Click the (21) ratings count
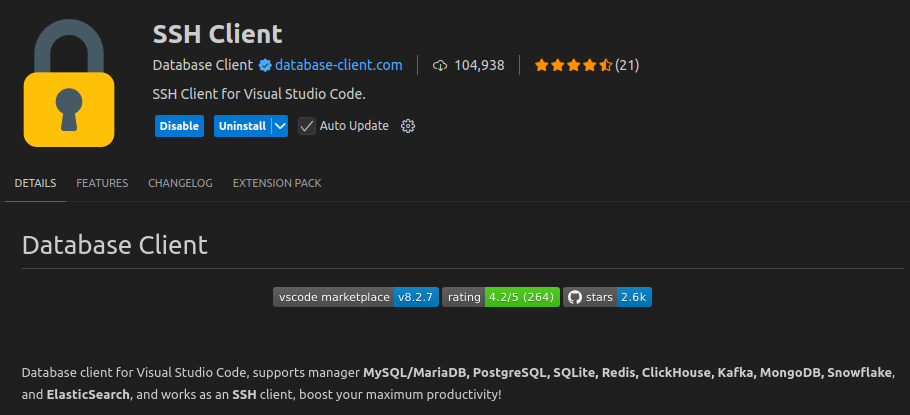Viewport: 910px width, 415px height. tap(627, 65)
